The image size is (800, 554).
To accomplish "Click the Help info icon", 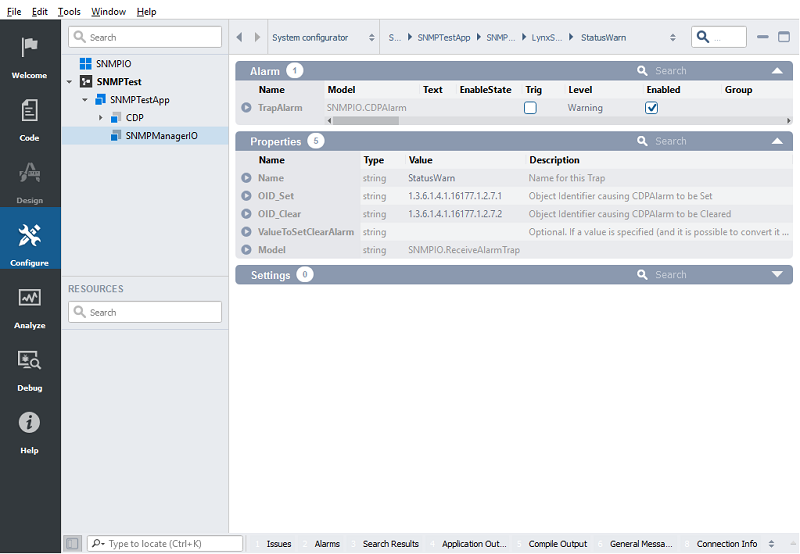I will 30,423.
